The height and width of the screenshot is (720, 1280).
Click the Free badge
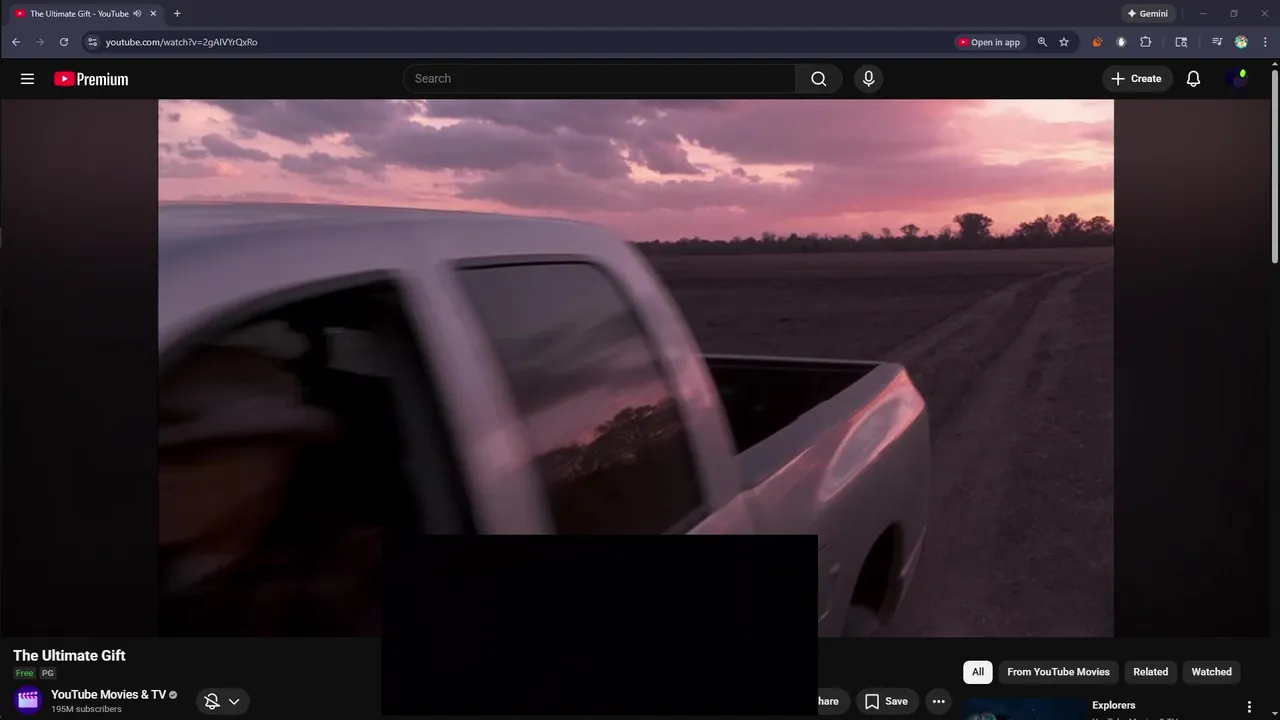[24, 673]
